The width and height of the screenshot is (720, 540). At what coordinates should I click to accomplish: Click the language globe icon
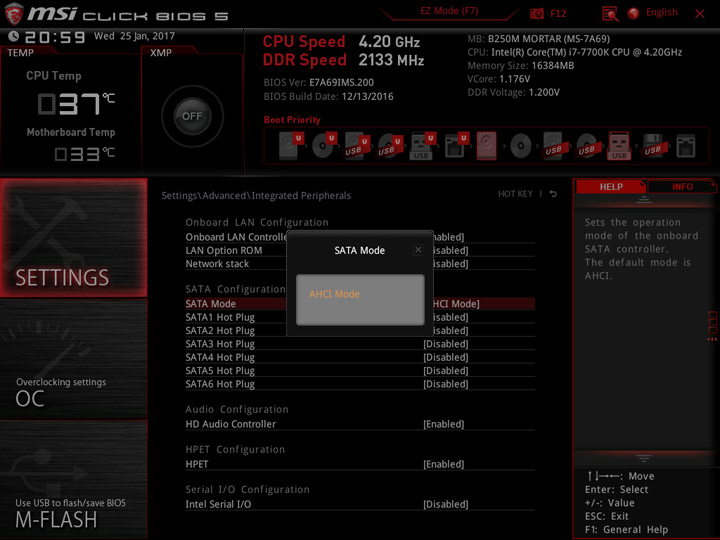(x=633, y=13)
